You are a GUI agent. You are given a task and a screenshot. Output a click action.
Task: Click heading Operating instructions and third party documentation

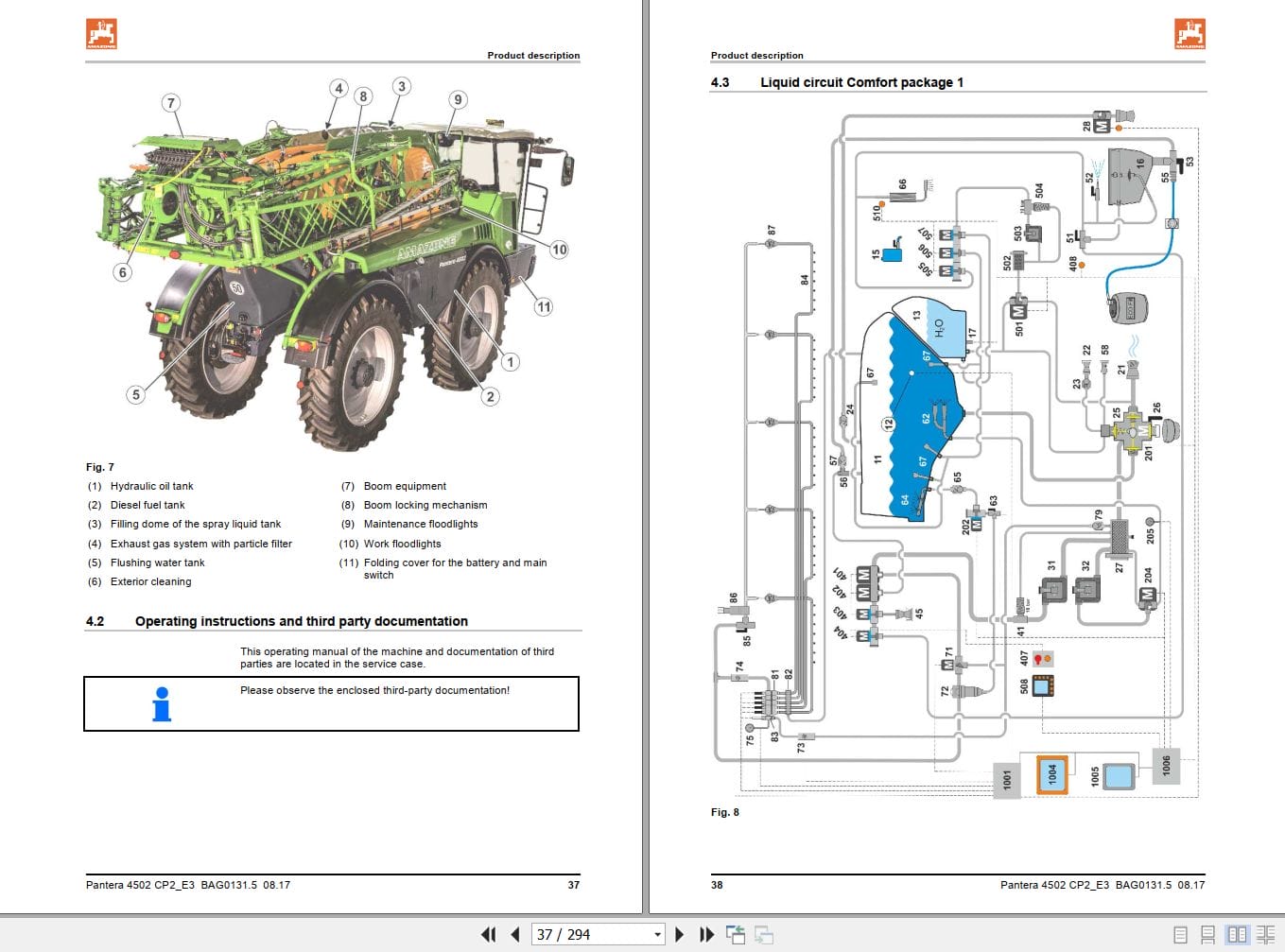(x=301, y=621)
